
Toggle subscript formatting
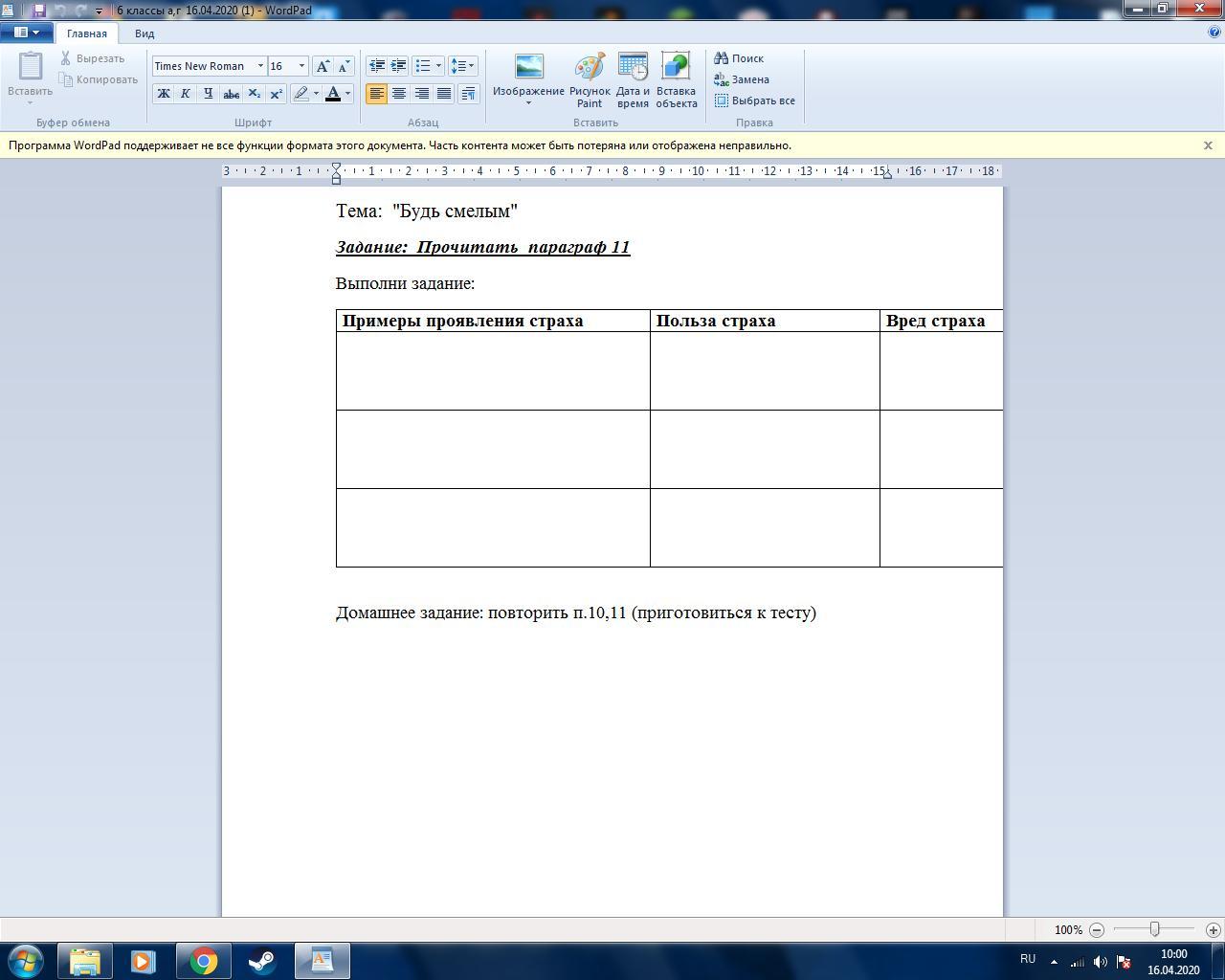point(254,93)
